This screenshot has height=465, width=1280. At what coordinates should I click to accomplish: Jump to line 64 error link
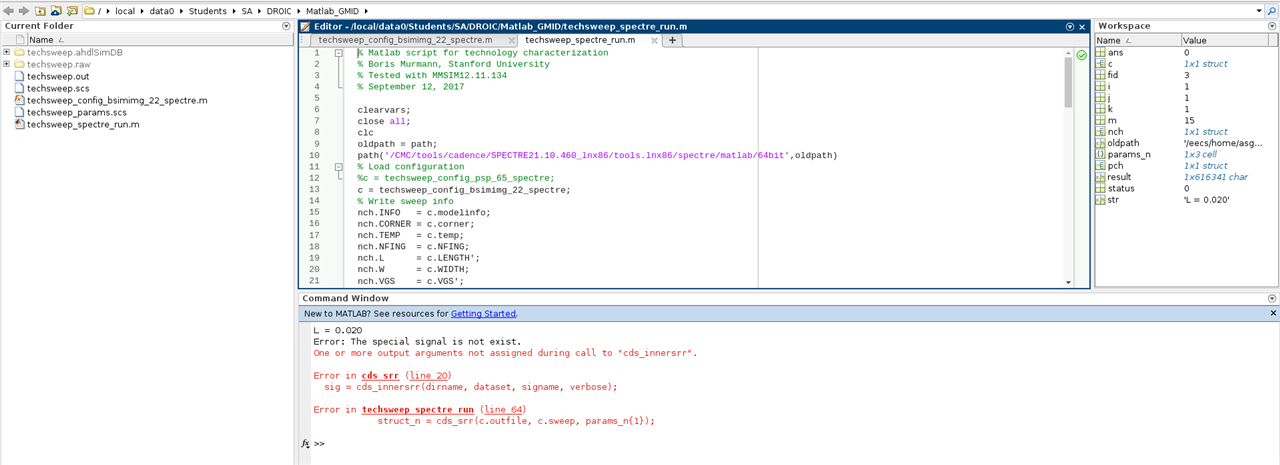[x=505, y=410]
